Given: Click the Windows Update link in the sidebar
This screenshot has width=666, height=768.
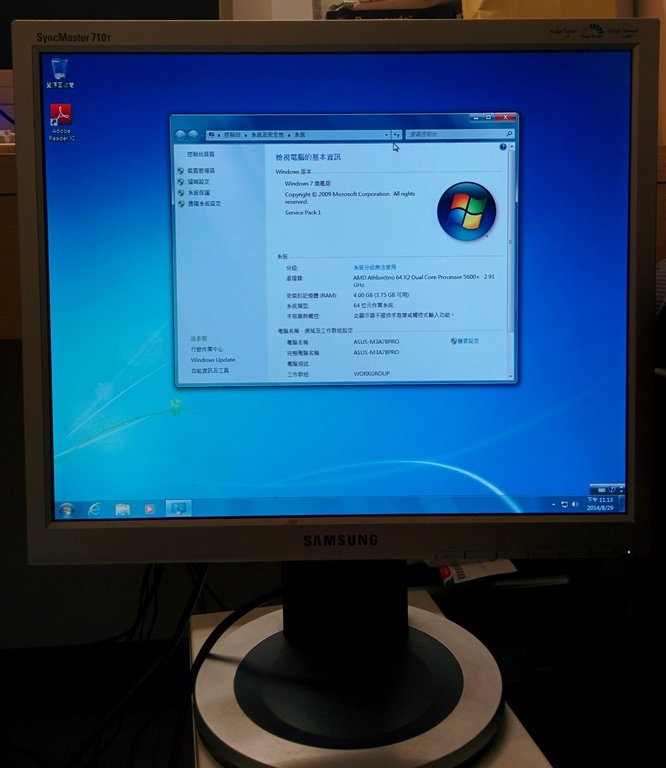Looking at the screenshot, I should [212, 360].
